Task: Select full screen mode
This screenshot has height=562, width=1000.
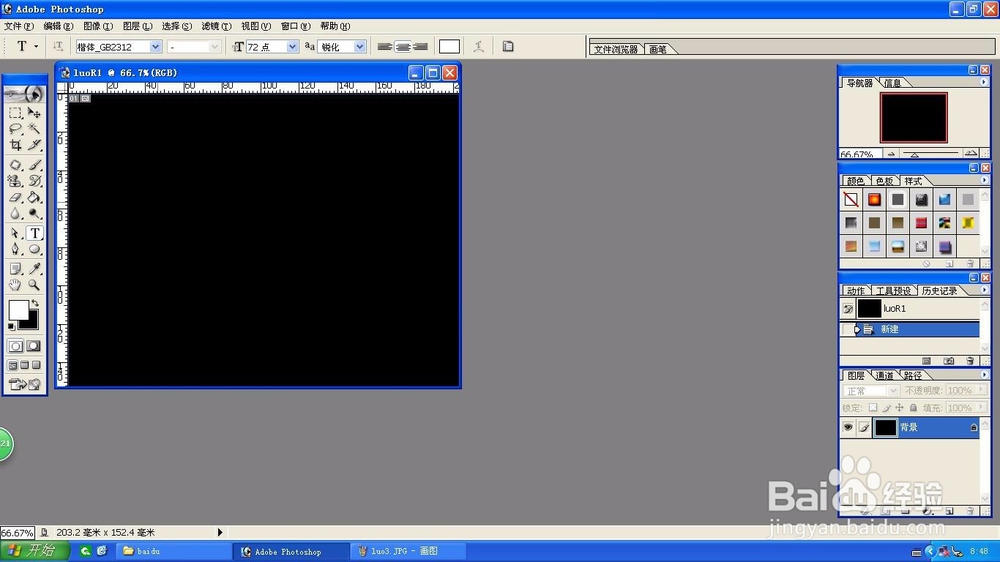Action: click(36, 366)
